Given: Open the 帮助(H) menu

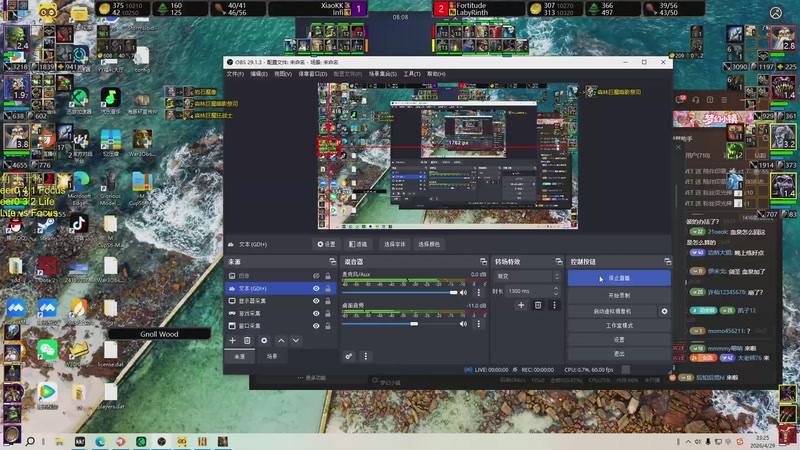Looking at the screenshot, I should tap(436, 74).
